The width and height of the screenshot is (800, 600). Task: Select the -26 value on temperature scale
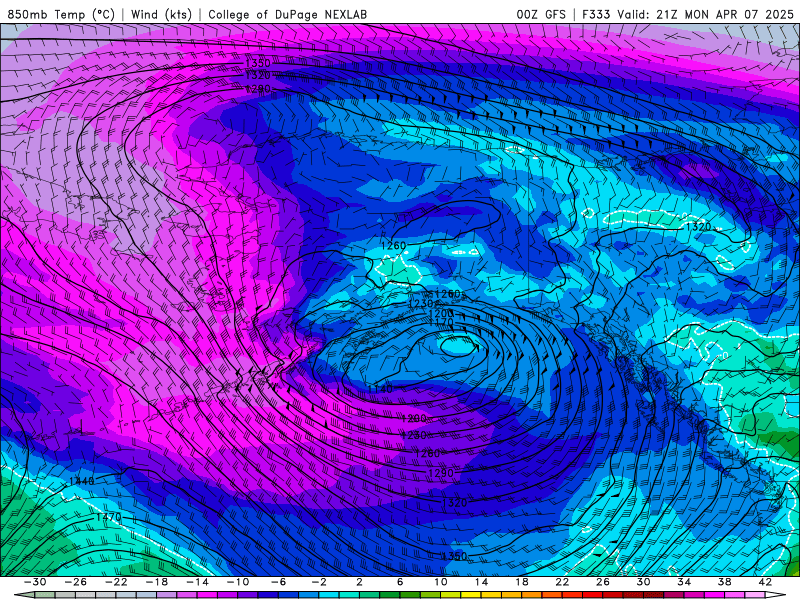pos(76,582)
